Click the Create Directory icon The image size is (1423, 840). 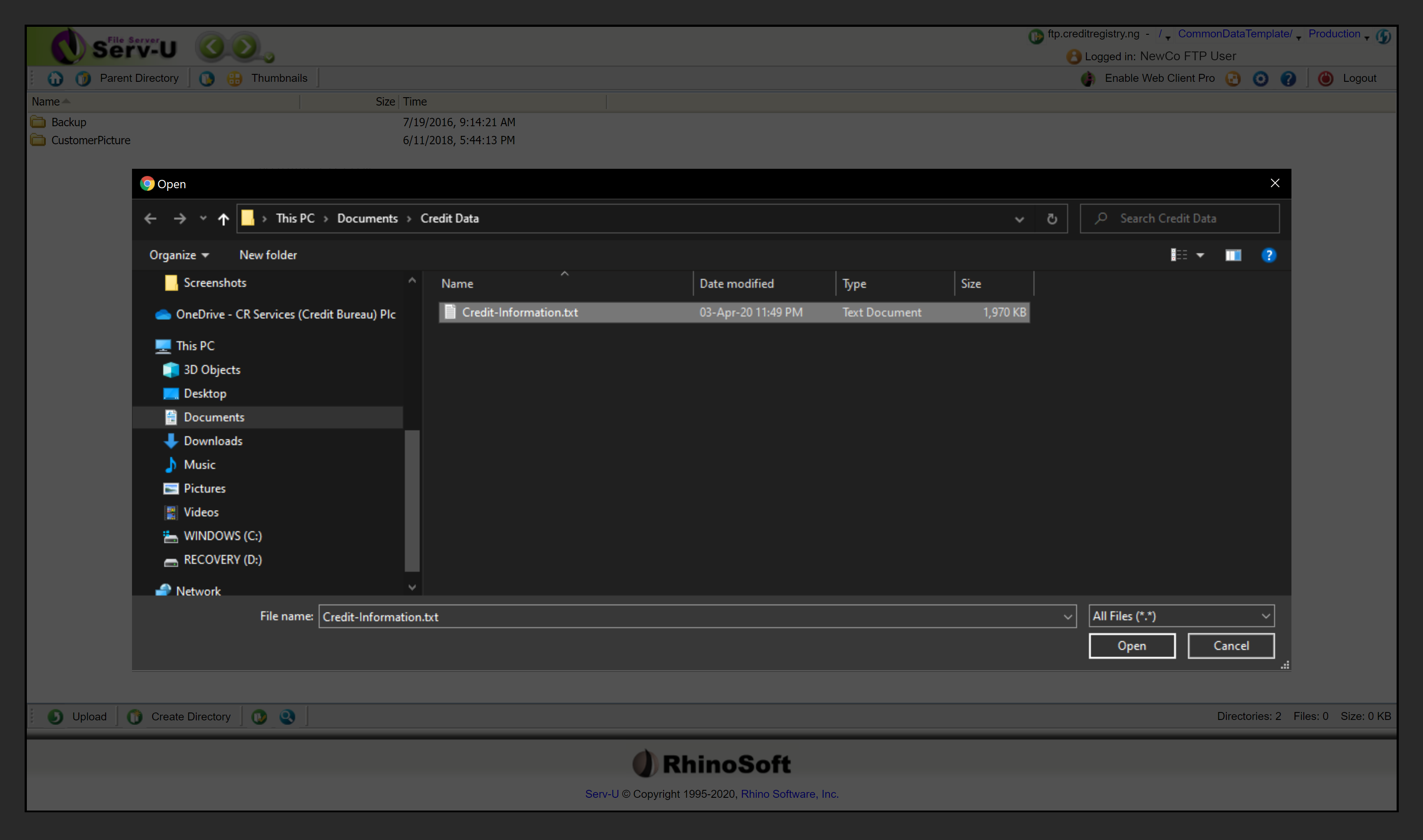coord(135,716)
